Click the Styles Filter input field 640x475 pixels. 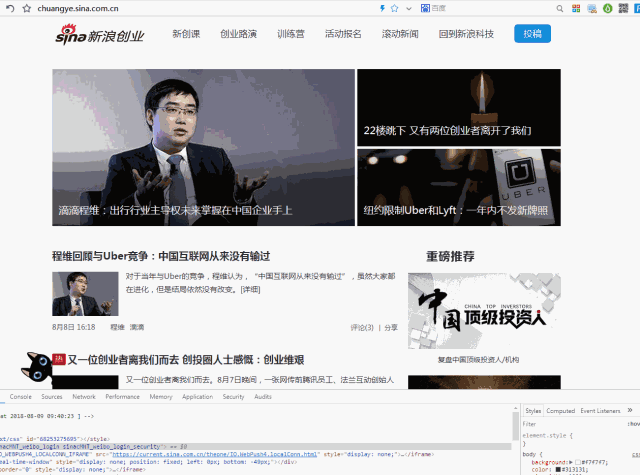[571, 424]
